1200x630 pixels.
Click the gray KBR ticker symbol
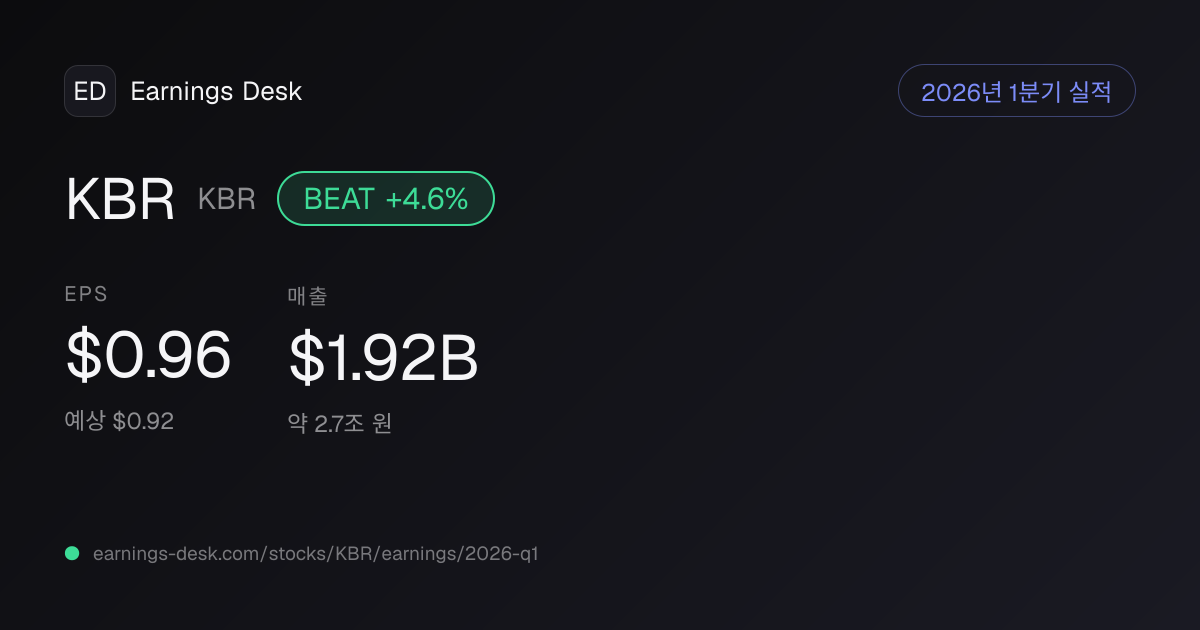pos(227,199)
